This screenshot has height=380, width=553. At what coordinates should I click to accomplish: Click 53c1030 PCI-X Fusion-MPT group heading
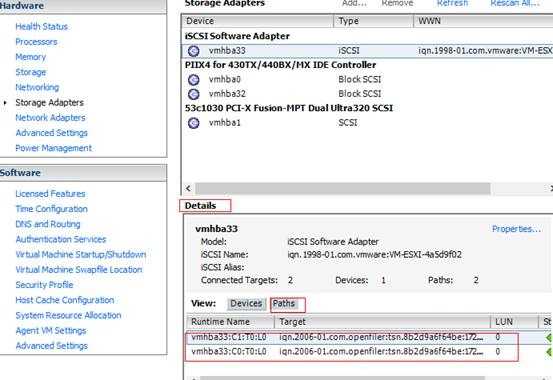pyautogui.click(x=289, y=108)
